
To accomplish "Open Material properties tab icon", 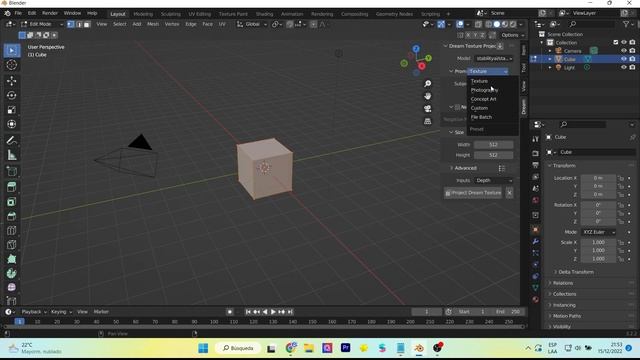I will coord(536,300).
